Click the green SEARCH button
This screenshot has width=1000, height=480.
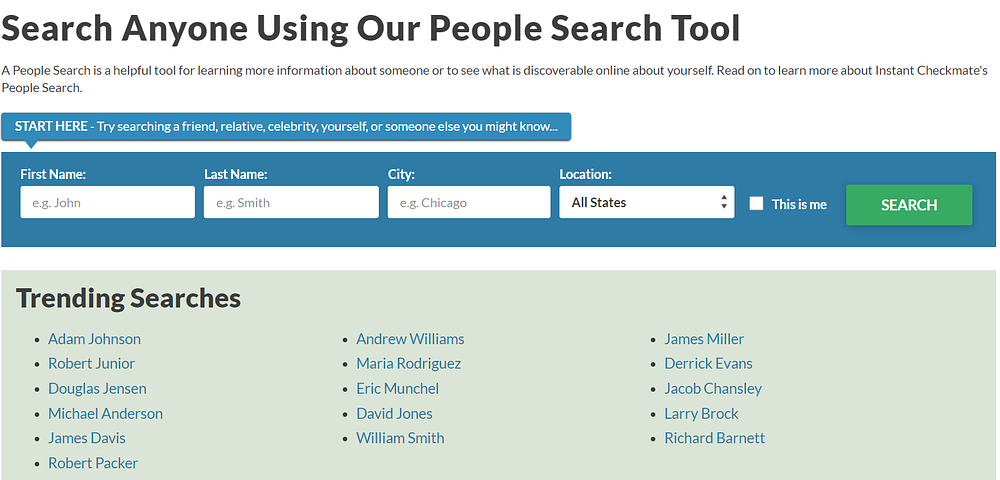(x=909, y=205)
